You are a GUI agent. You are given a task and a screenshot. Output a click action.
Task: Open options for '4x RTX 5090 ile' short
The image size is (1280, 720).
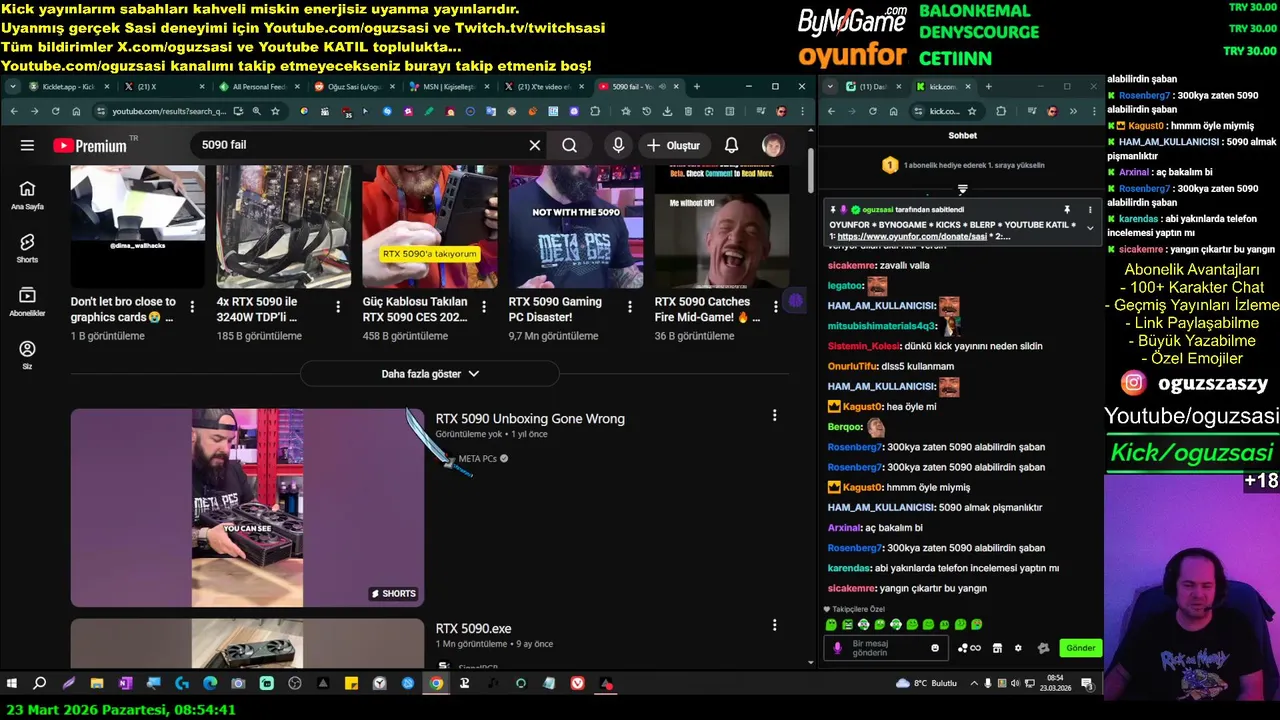point(338,307)
